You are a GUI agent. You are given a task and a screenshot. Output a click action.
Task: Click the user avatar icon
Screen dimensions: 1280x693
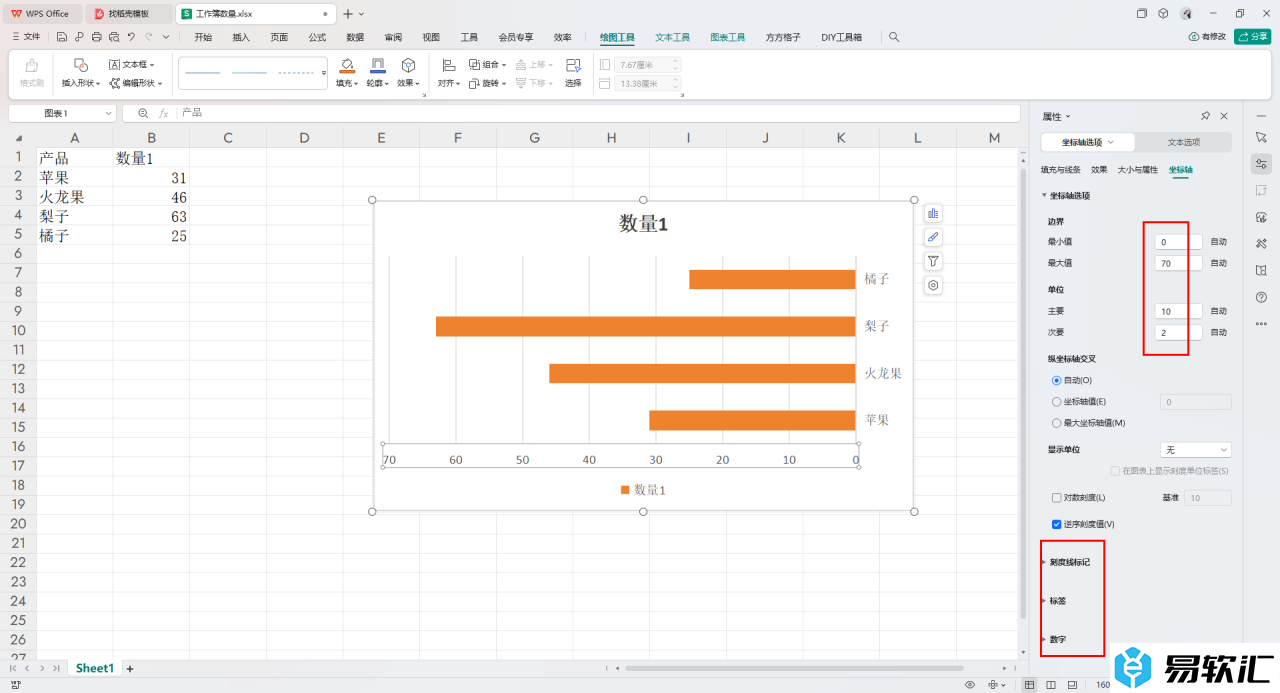(1186, 13)
